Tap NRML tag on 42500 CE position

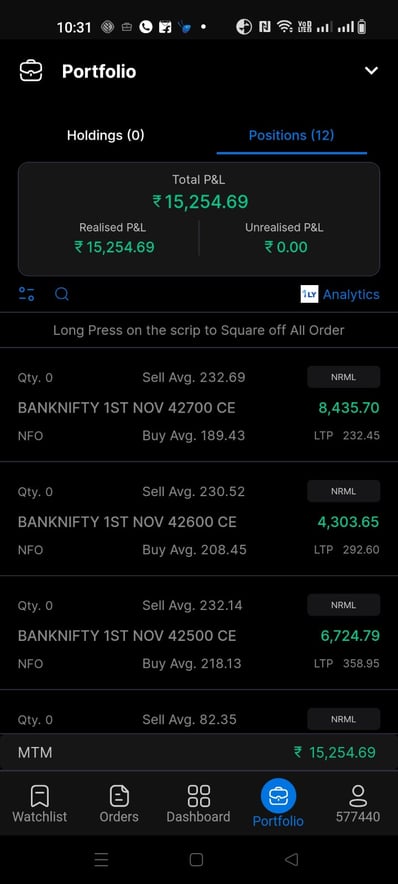point(343,605)
